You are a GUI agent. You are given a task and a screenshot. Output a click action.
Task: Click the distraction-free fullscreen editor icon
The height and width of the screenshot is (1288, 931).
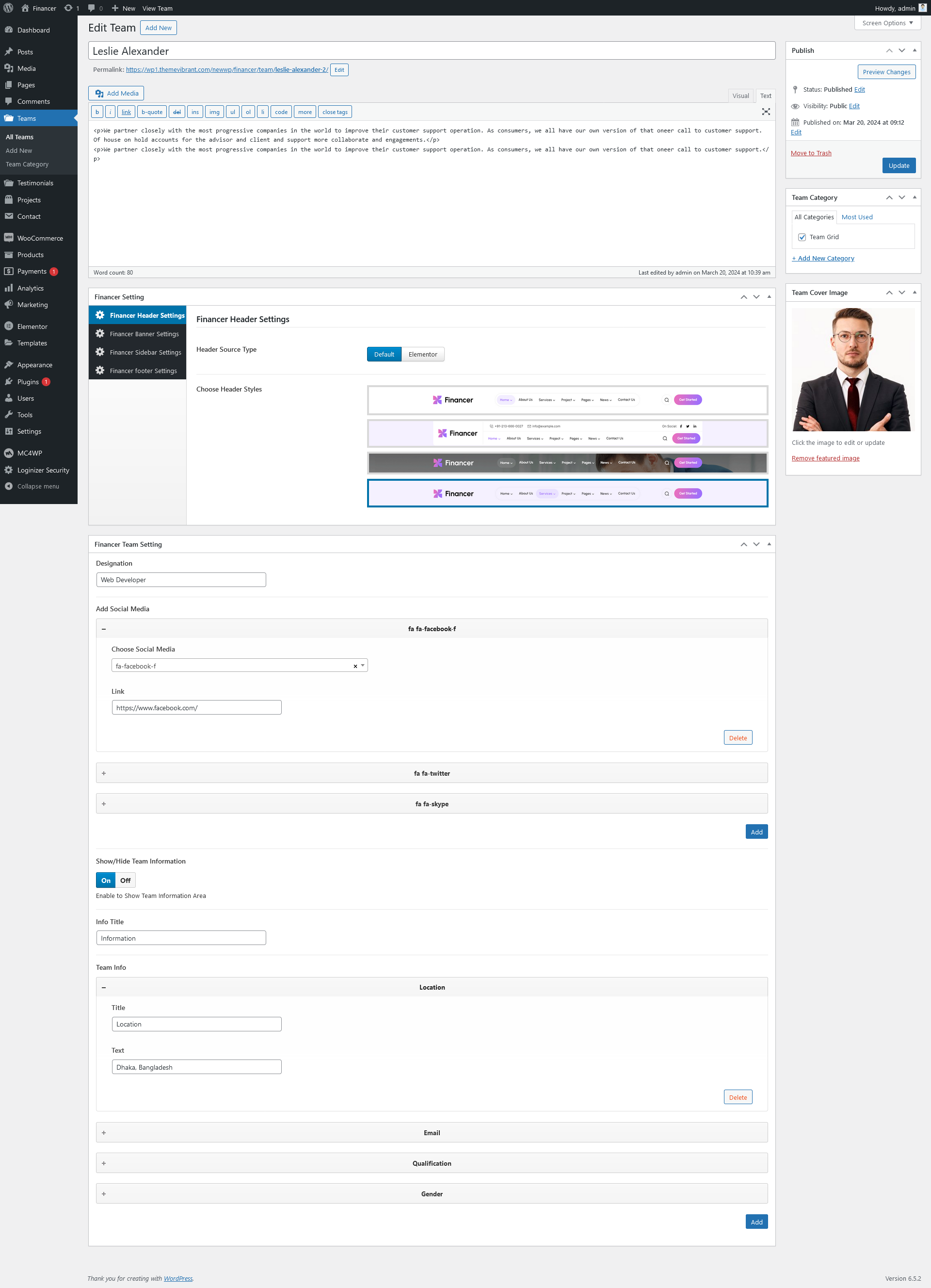point(766,112)
